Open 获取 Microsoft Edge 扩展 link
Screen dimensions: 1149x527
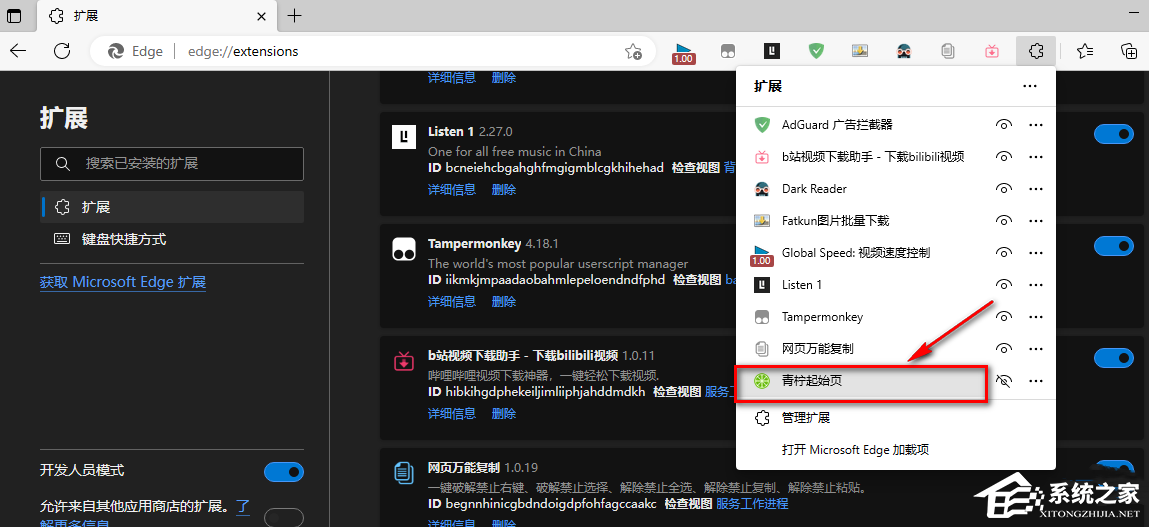123,282
